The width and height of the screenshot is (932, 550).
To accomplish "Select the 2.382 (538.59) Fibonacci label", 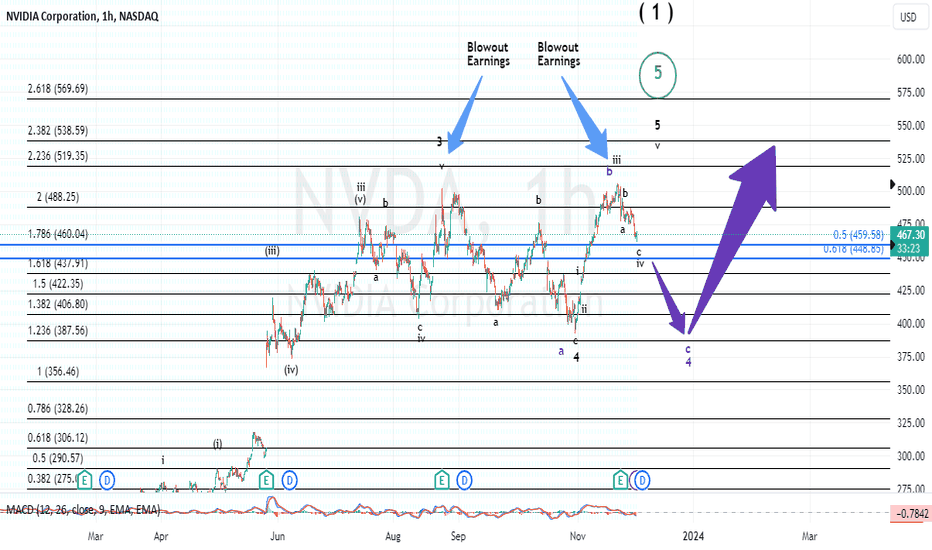I will pos(58,130).
